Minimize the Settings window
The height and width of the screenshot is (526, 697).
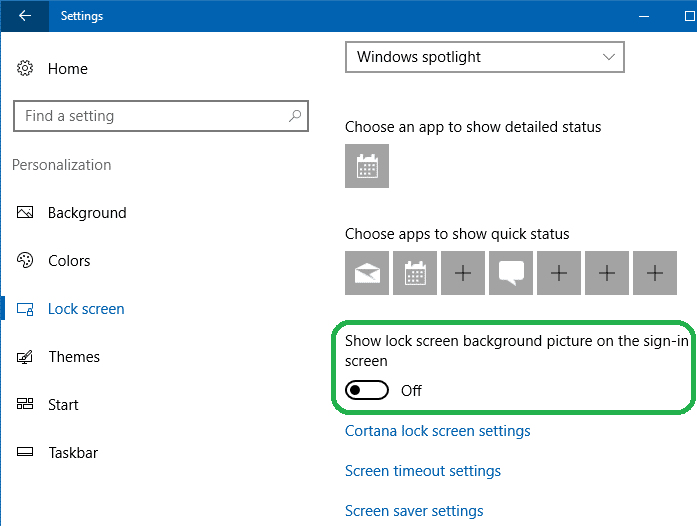coord(644,16)
